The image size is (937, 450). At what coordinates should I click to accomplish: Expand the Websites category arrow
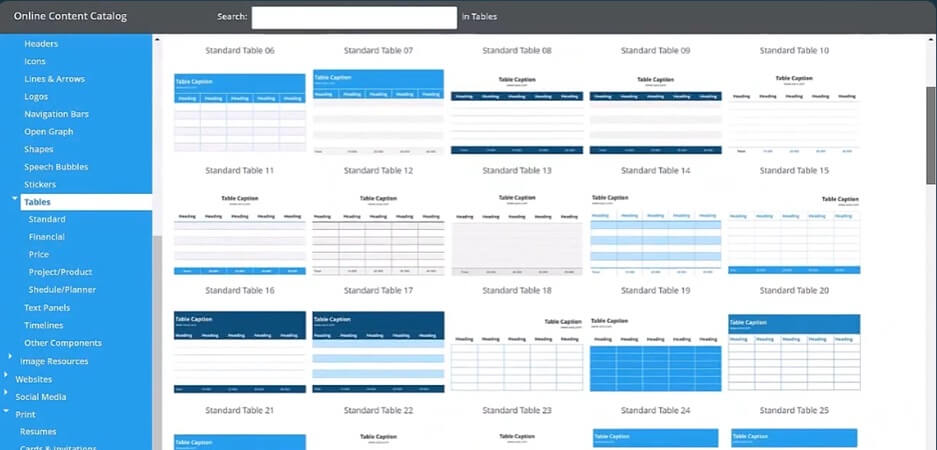coord(5,375)
